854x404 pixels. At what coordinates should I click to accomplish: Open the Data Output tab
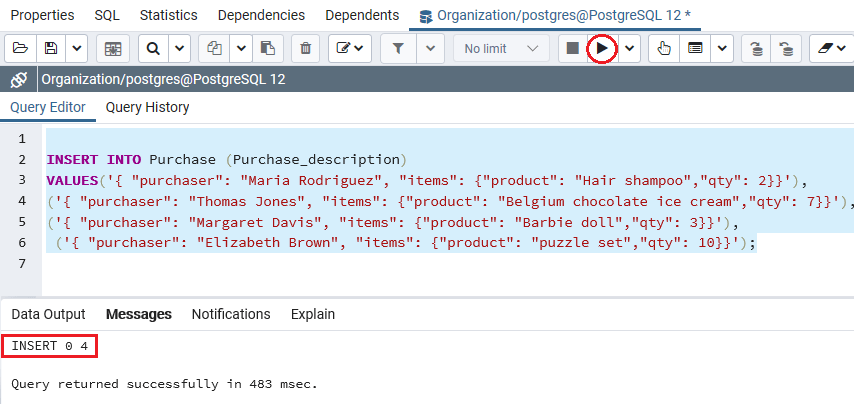pos(48,314)
